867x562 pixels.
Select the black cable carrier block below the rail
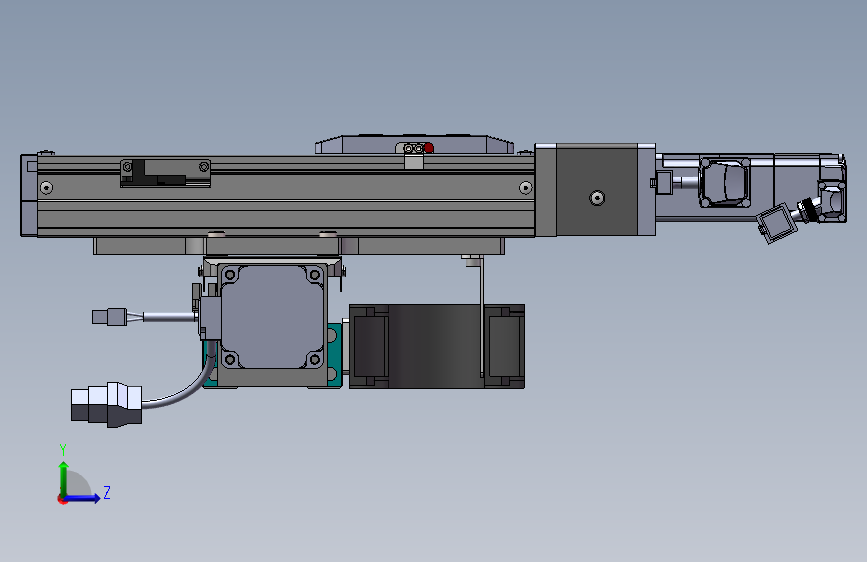pyautogui.click(x=437, y=346)
